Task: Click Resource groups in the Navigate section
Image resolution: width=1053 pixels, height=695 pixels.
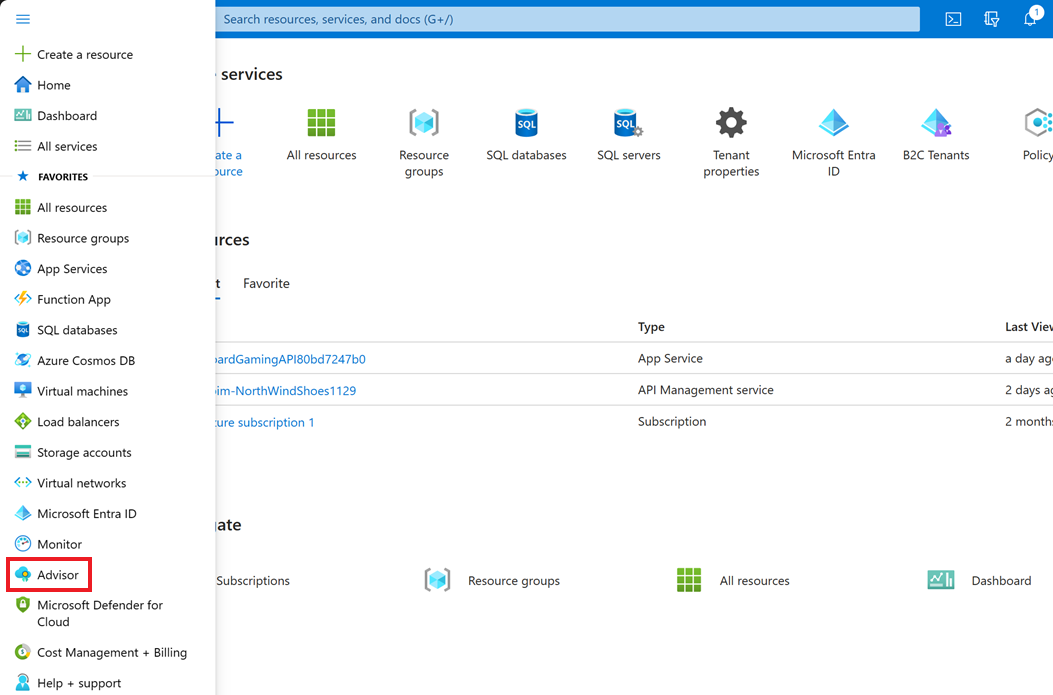Action: (492, 581)
